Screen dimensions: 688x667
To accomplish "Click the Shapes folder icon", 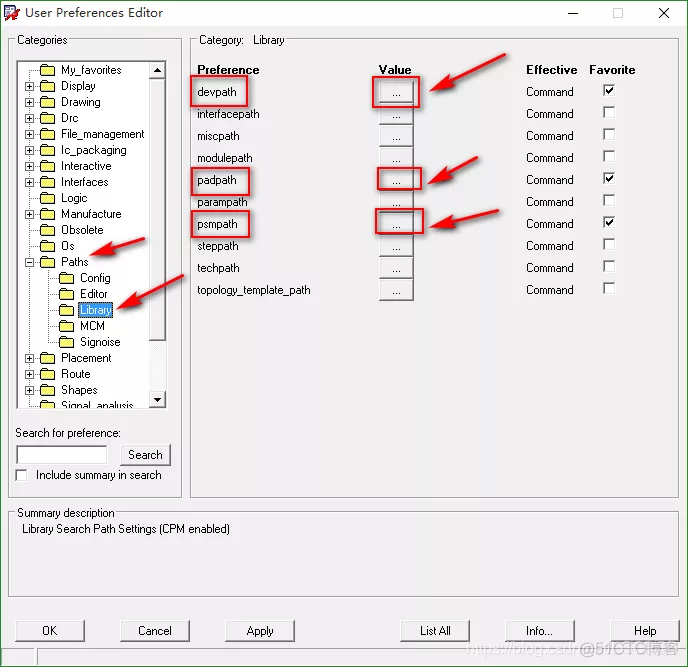I will pyautogui.click(x=47, y=390).
